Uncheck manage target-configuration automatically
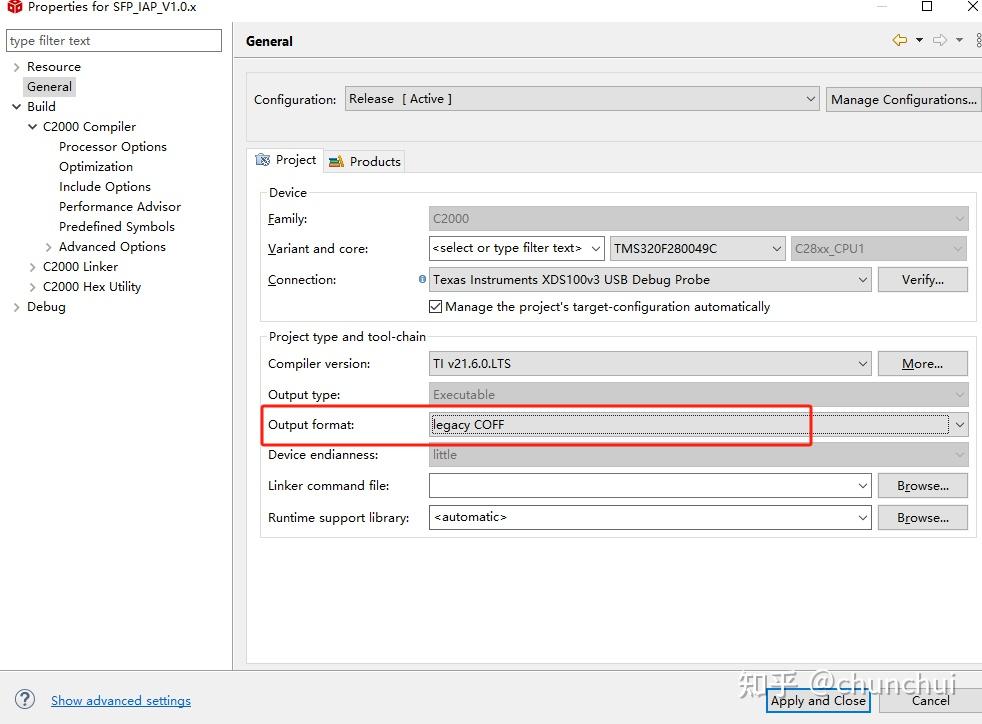 (435, 307)
